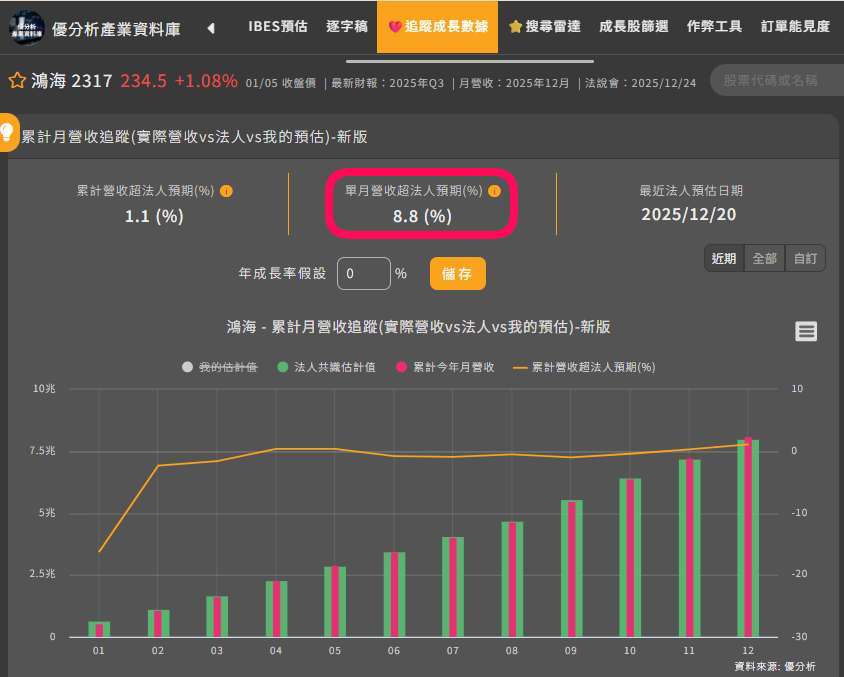Click the star icon beside 搜尋雷達
Image resolution: width=844 pixels, height=677 pixels.
518,28
